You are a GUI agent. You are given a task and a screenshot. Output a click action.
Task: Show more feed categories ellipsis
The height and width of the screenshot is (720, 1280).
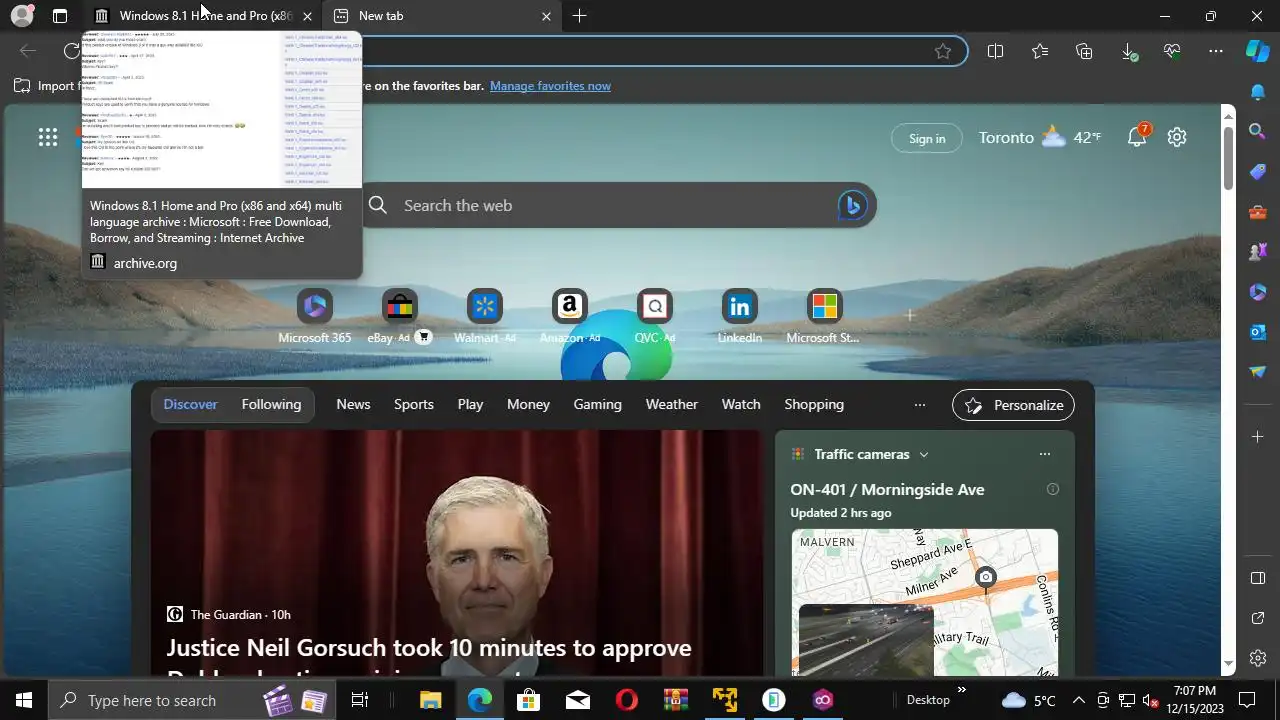[920, 405]
